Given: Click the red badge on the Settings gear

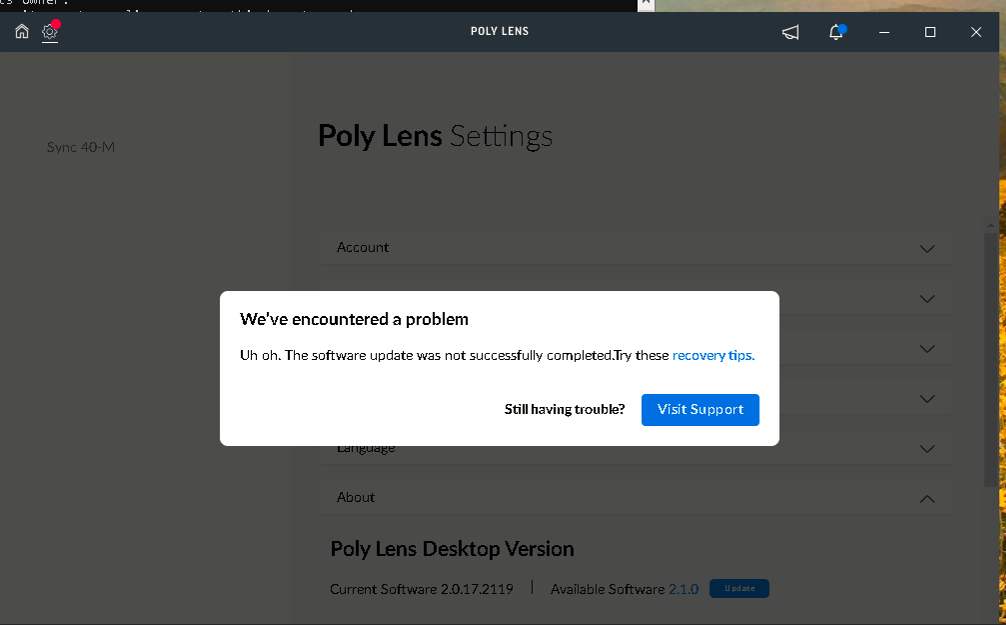Looking at the screenshot, I should [x=57, y=23].
